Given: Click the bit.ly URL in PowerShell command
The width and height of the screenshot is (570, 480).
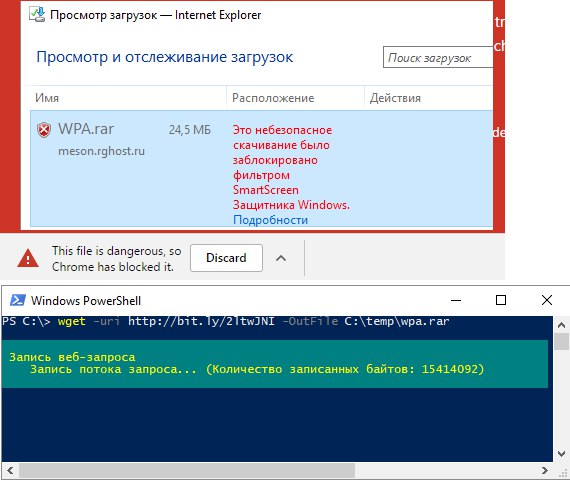Looking at the screenshot, I should [x=201, y=321].
